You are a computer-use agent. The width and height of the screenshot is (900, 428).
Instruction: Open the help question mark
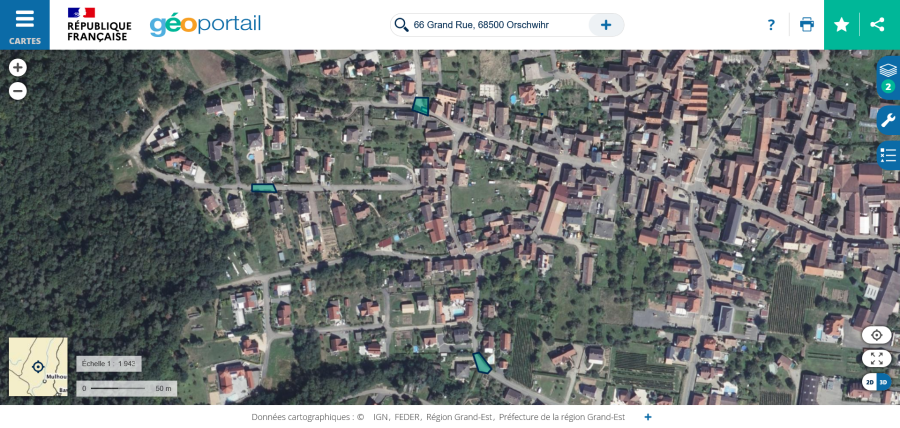click(x=771, y=25)
